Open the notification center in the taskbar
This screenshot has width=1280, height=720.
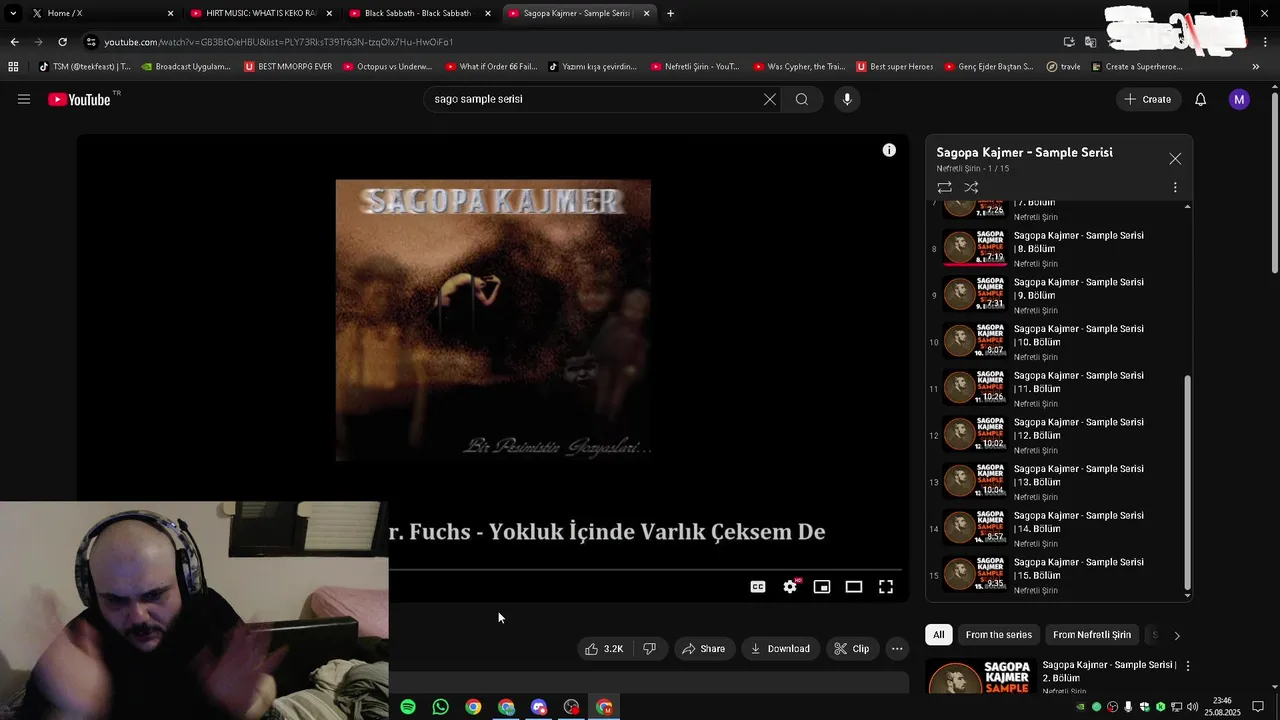(x=1258, y=707)
